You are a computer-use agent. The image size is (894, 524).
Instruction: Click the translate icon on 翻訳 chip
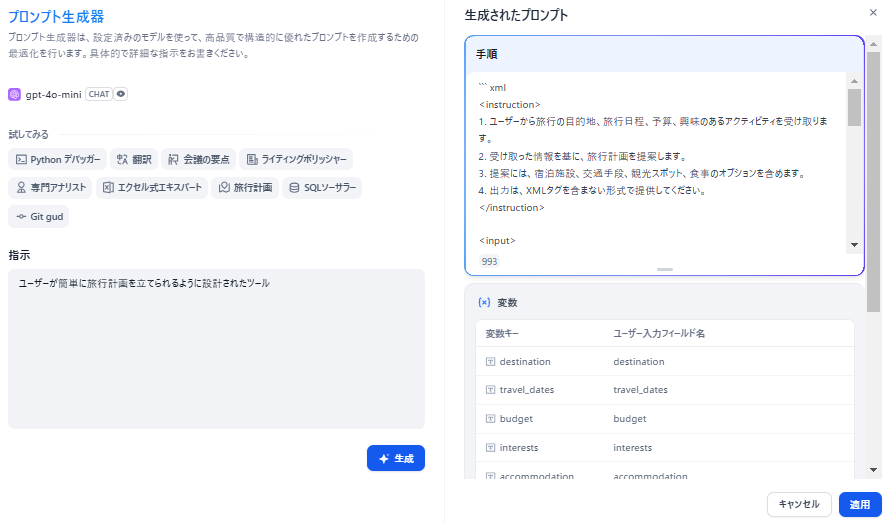(122, 160)
